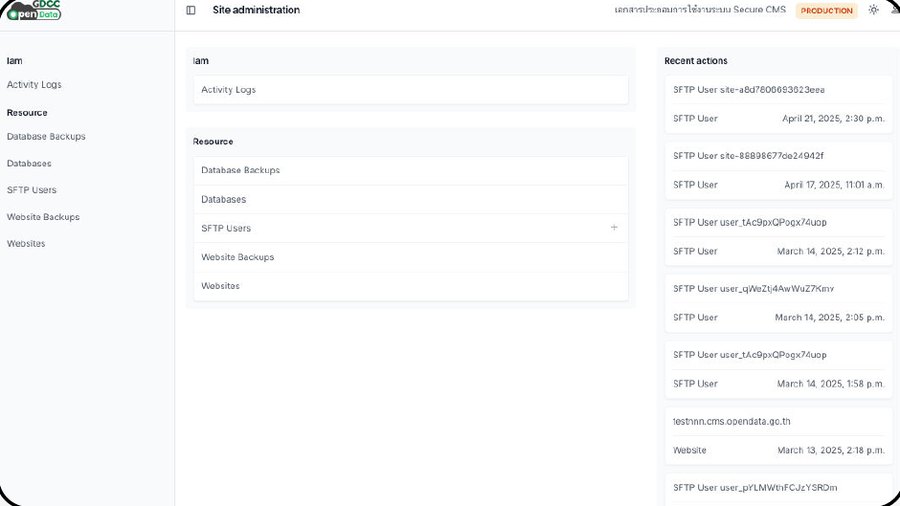Open recent action SFTP User user_pYLMWthFCJzYSRDm

755,488
